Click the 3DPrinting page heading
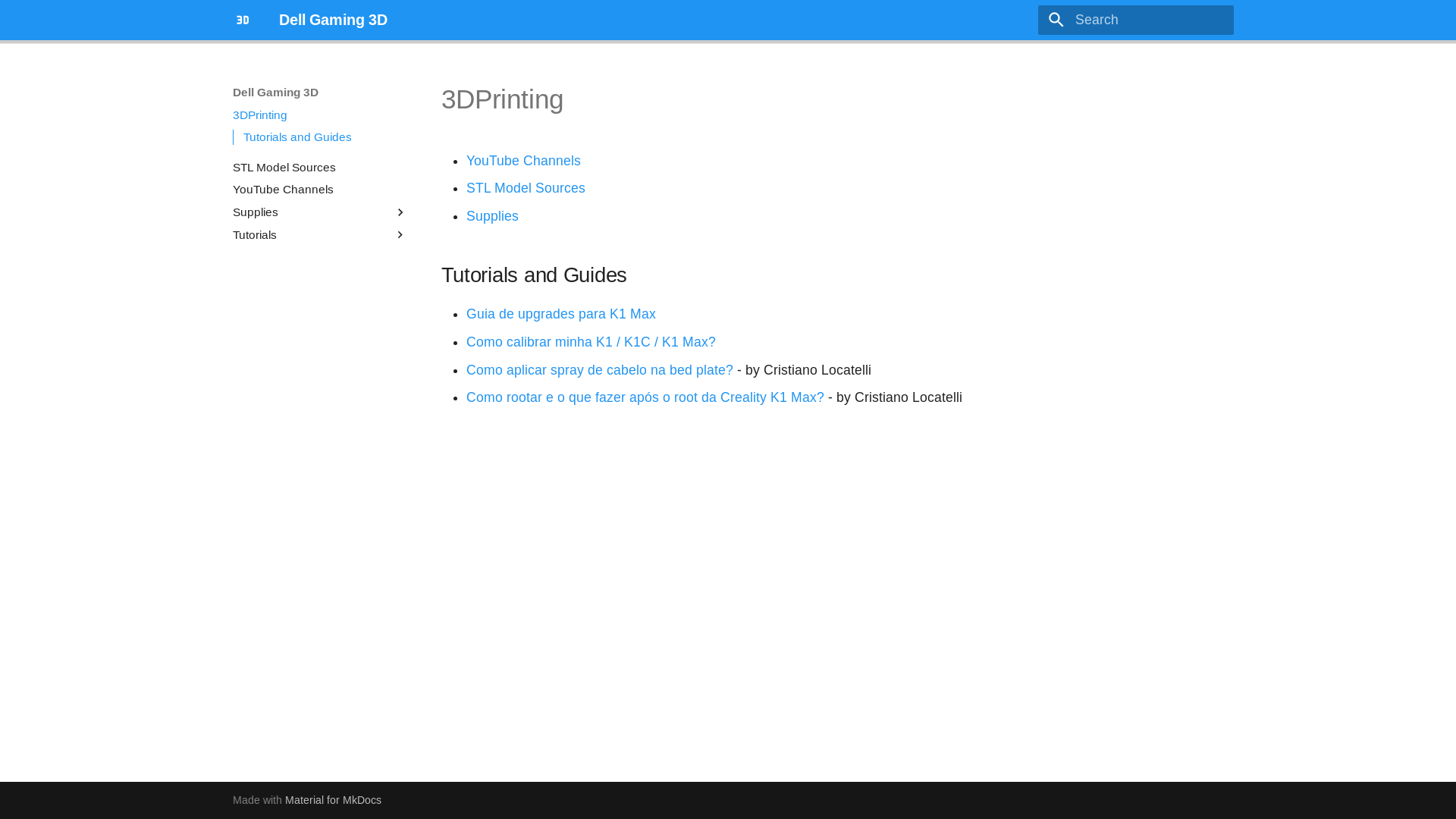Screen dimensions: 1456x819 coord(502,99)
